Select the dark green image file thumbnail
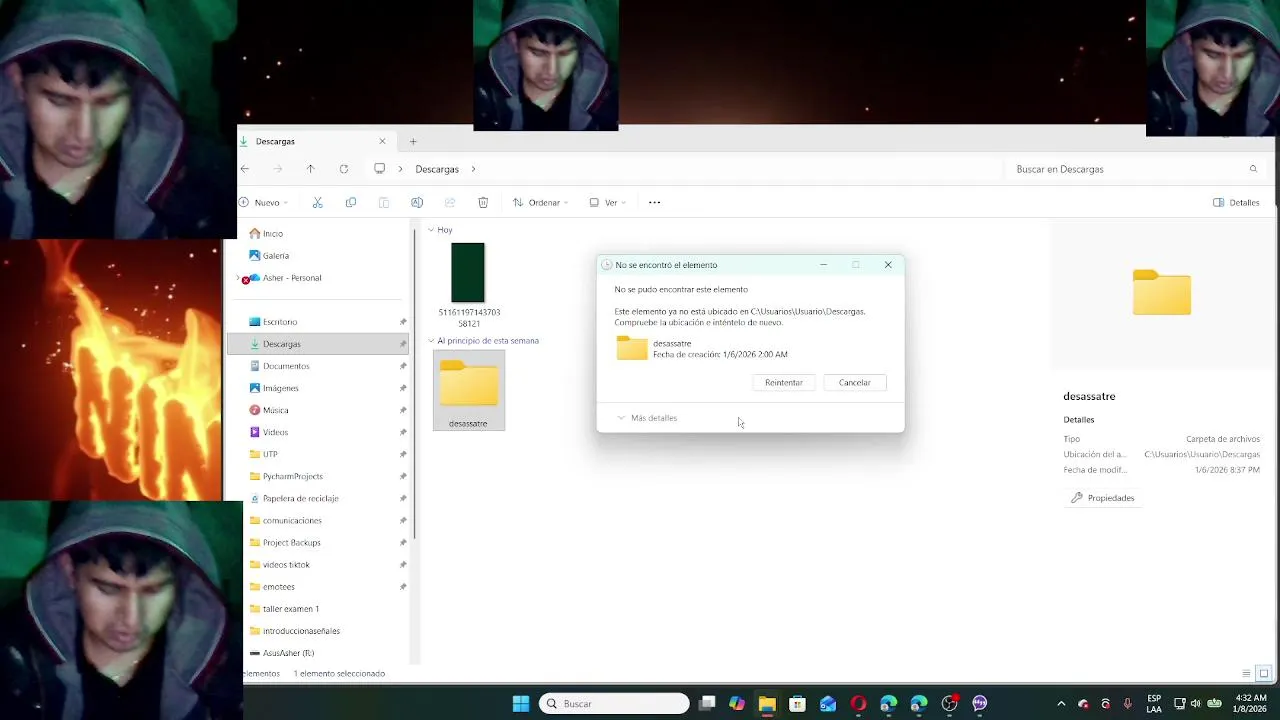 468,272
